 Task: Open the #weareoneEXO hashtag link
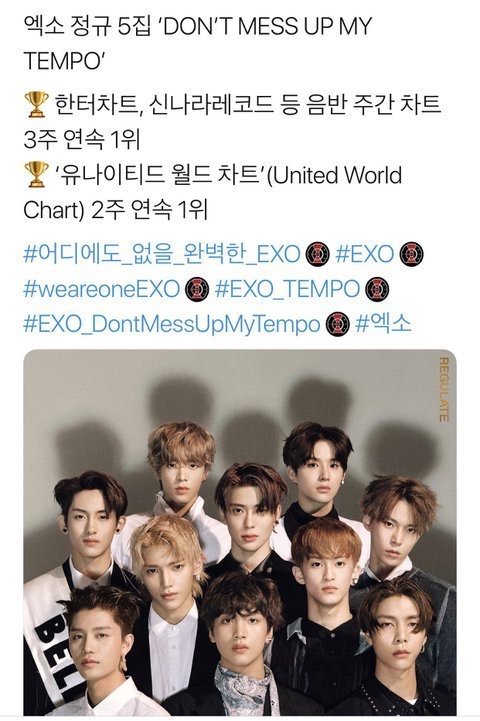pos(101,289)
